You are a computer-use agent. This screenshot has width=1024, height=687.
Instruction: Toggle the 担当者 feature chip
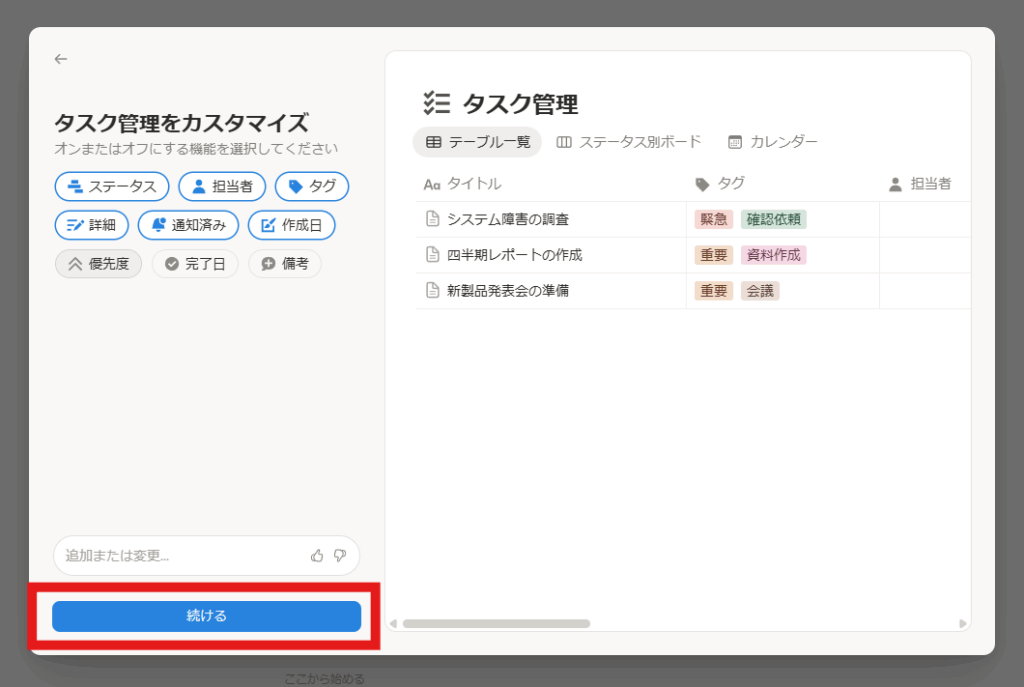point(222,186)
